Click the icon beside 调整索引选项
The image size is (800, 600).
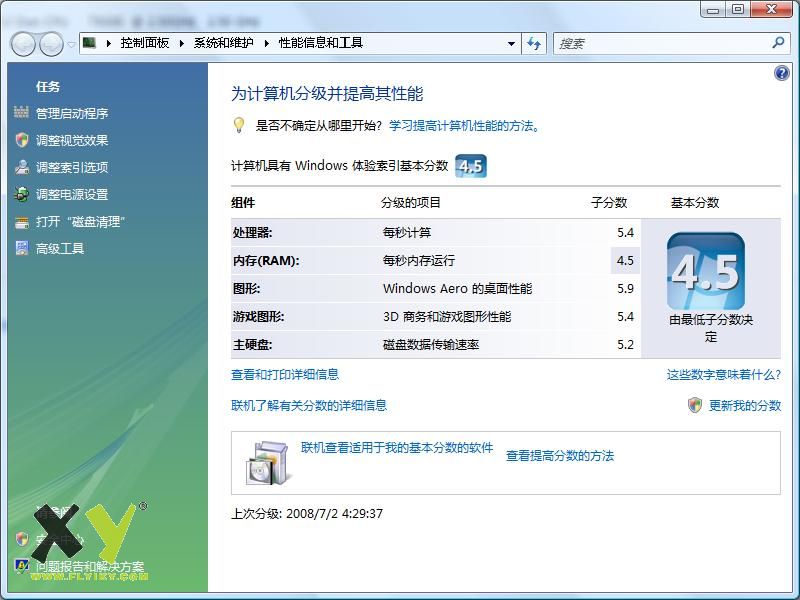[x=22, y=167]
